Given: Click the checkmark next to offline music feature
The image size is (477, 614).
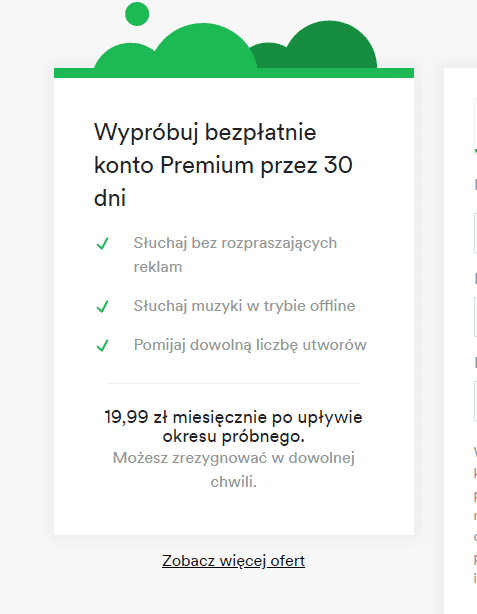Looking at the screenshot, I should (103, 306).
